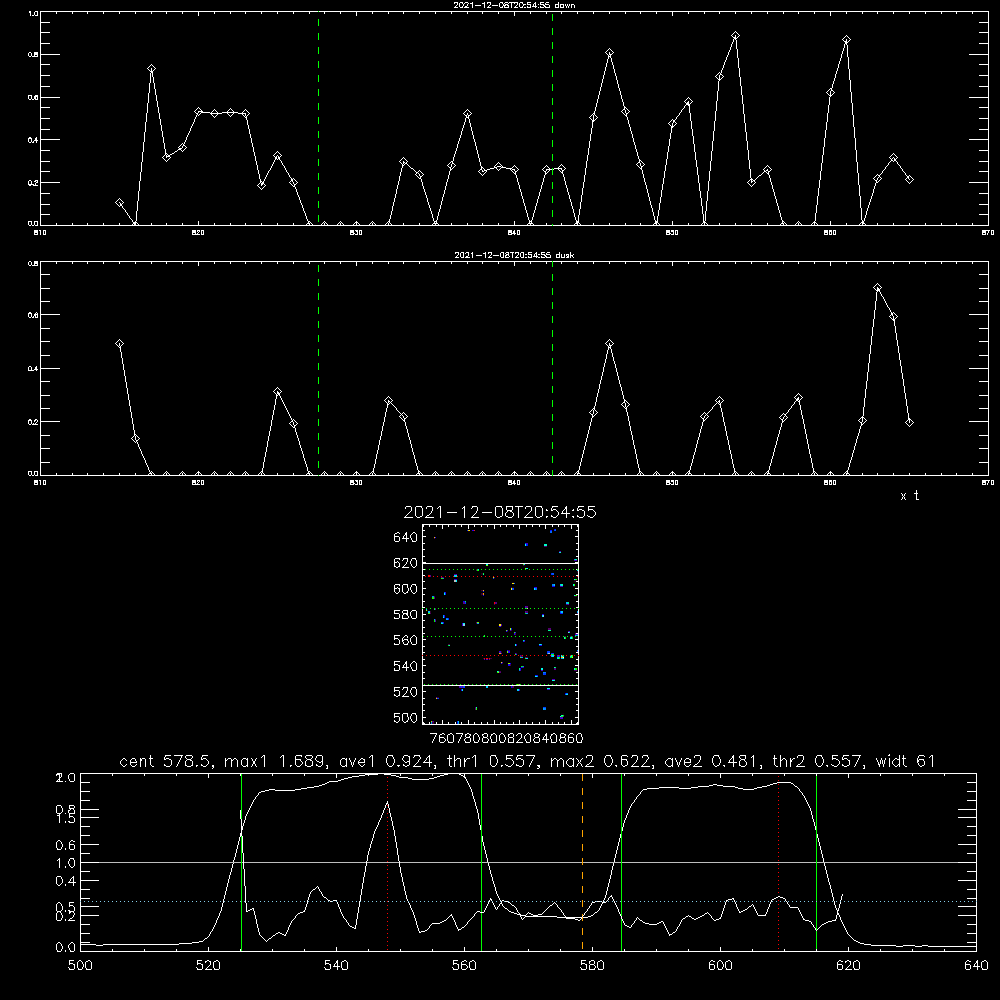Click the bottom plot x-axis label 580

click(x=592, y=966)
